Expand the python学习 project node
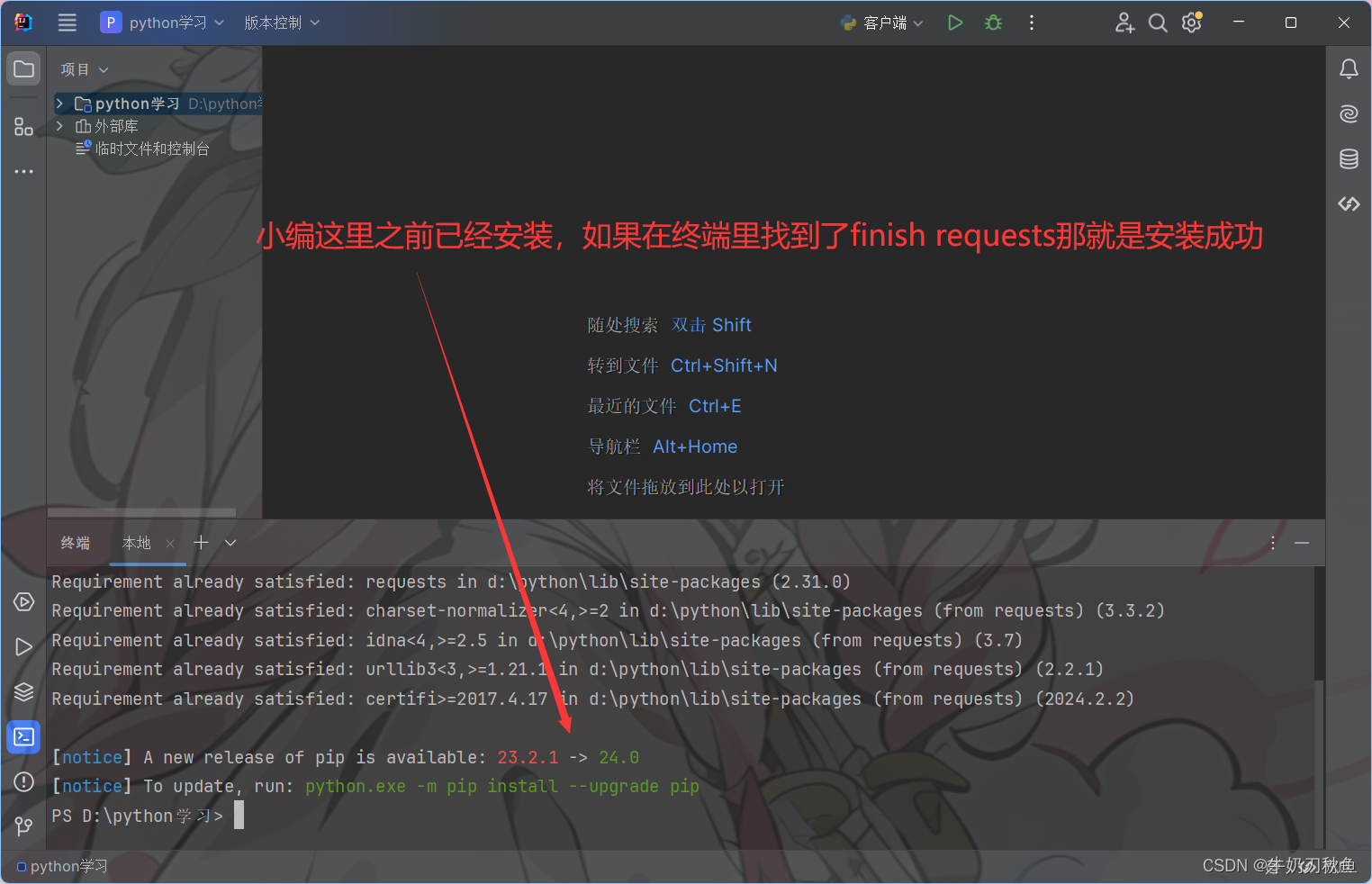The height and width of the screenshot is (884, 1372). [59, 104]
